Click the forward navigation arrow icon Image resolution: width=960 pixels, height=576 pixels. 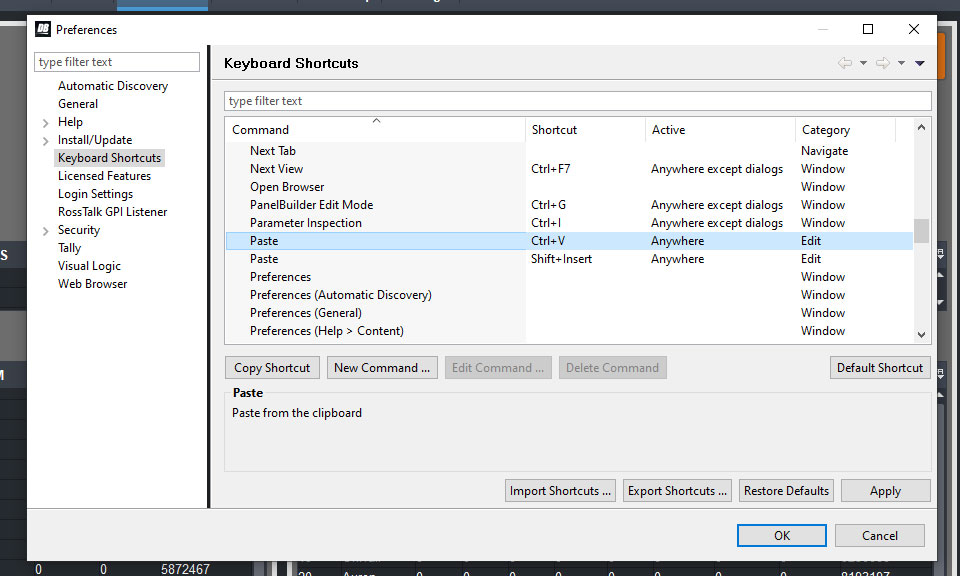[x=882, y=63]
